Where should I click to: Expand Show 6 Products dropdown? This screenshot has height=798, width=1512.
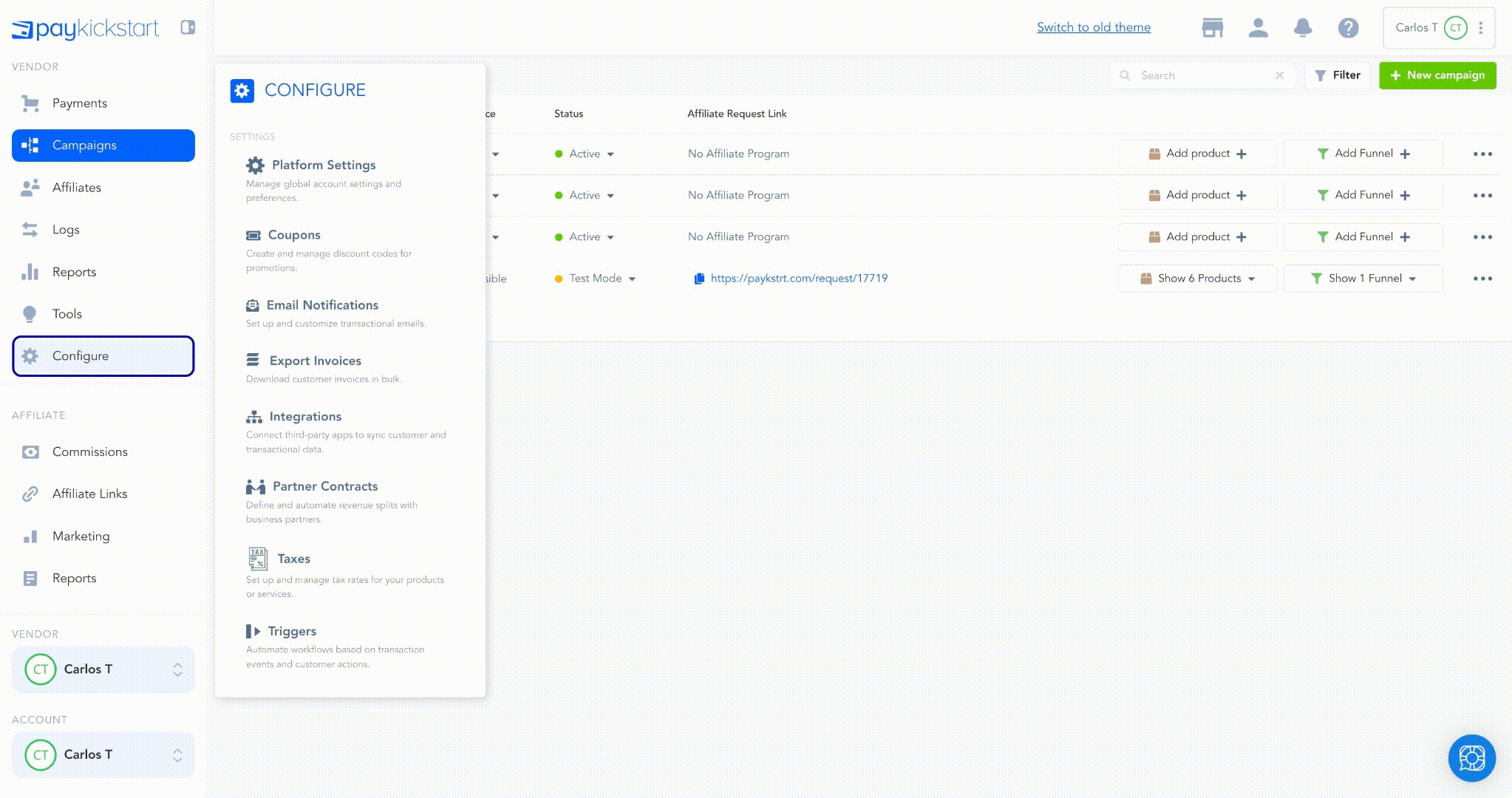pos(1252,279)
